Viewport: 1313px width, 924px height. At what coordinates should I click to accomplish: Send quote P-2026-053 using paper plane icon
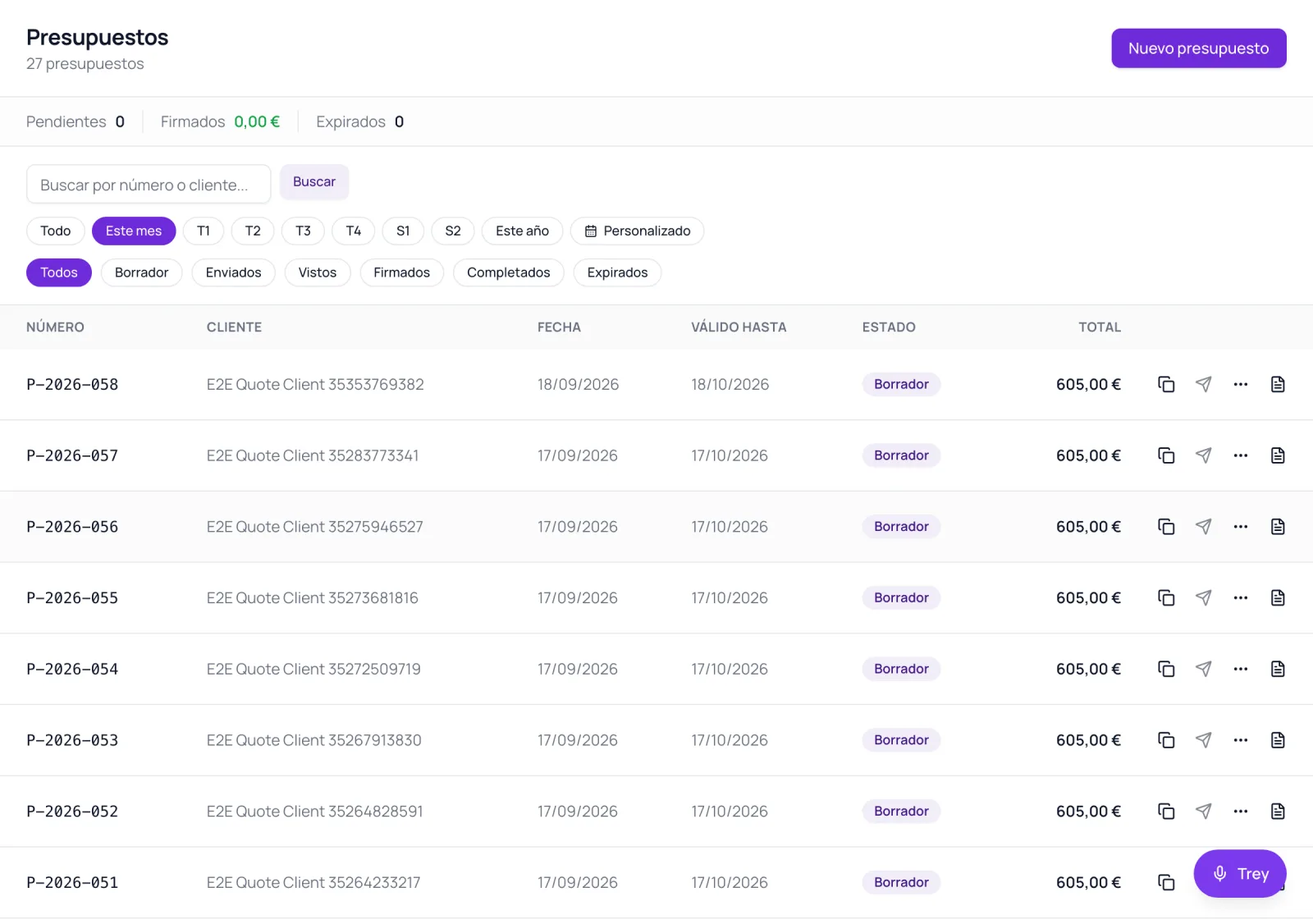tap(1203, 740)
